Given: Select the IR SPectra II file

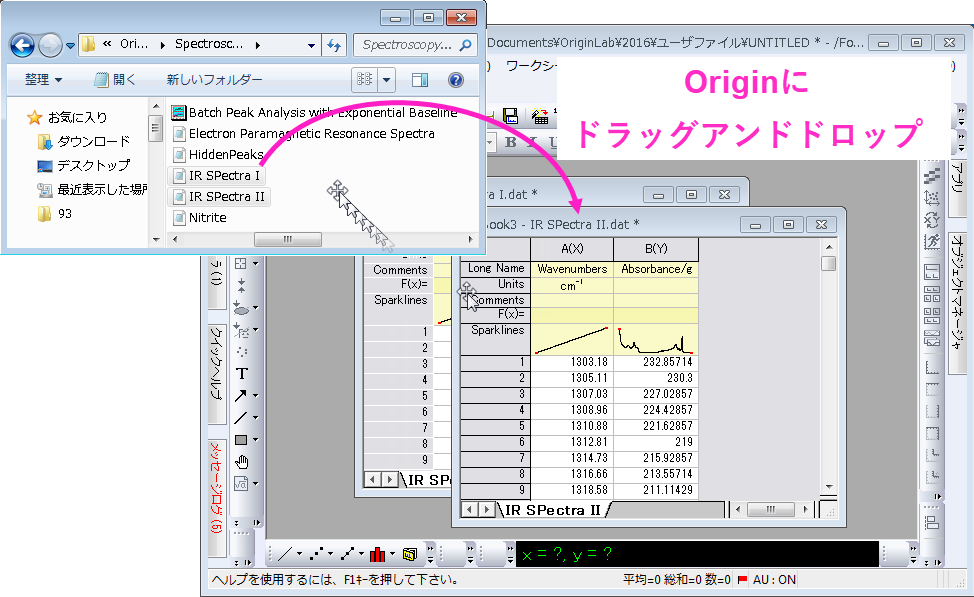Looking at the screenshot, I should point(219,197).
